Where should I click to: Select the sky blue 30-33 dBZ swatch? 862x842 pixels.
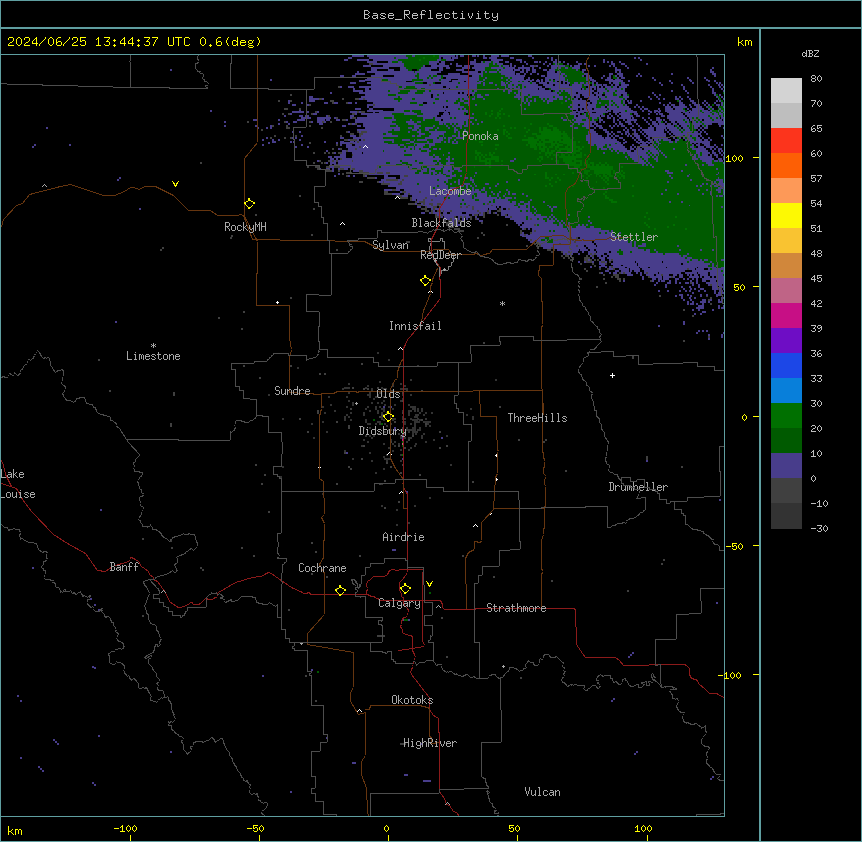786,390
